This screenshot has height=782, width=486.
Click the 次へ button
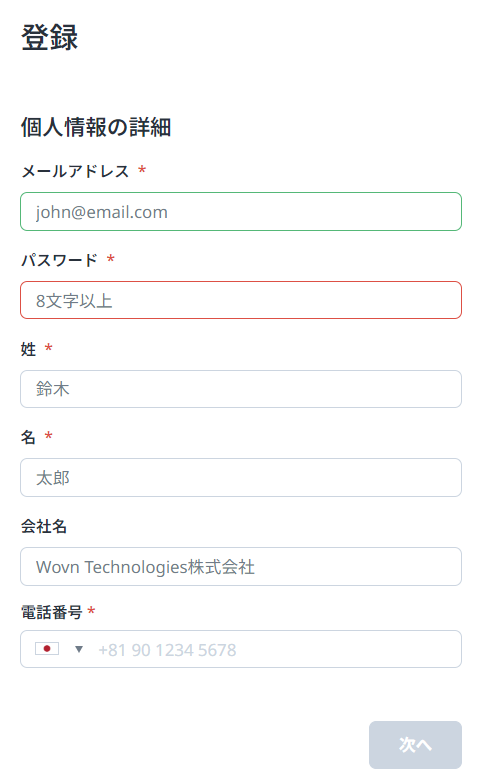415,745
